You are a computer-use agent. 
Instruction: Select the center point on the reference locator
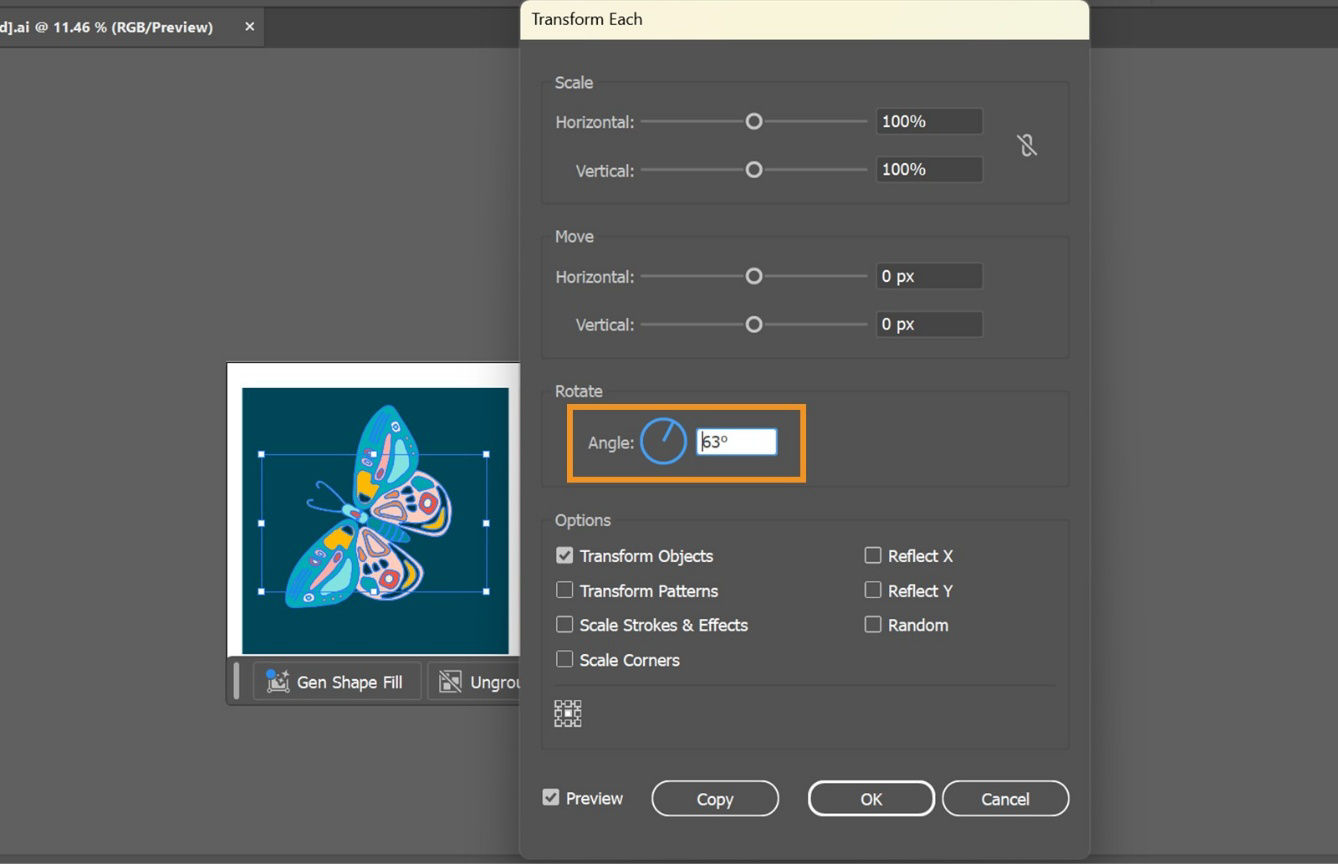(x=567, y=712)
